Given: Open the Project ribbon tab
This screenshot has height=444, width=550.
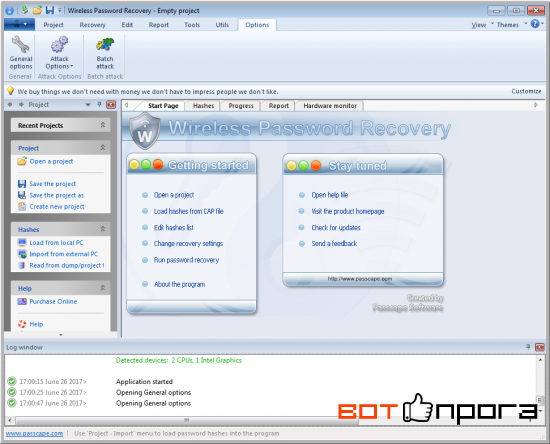Looking at the screenshot, I should pyautogui.click(x=53, y=25).
